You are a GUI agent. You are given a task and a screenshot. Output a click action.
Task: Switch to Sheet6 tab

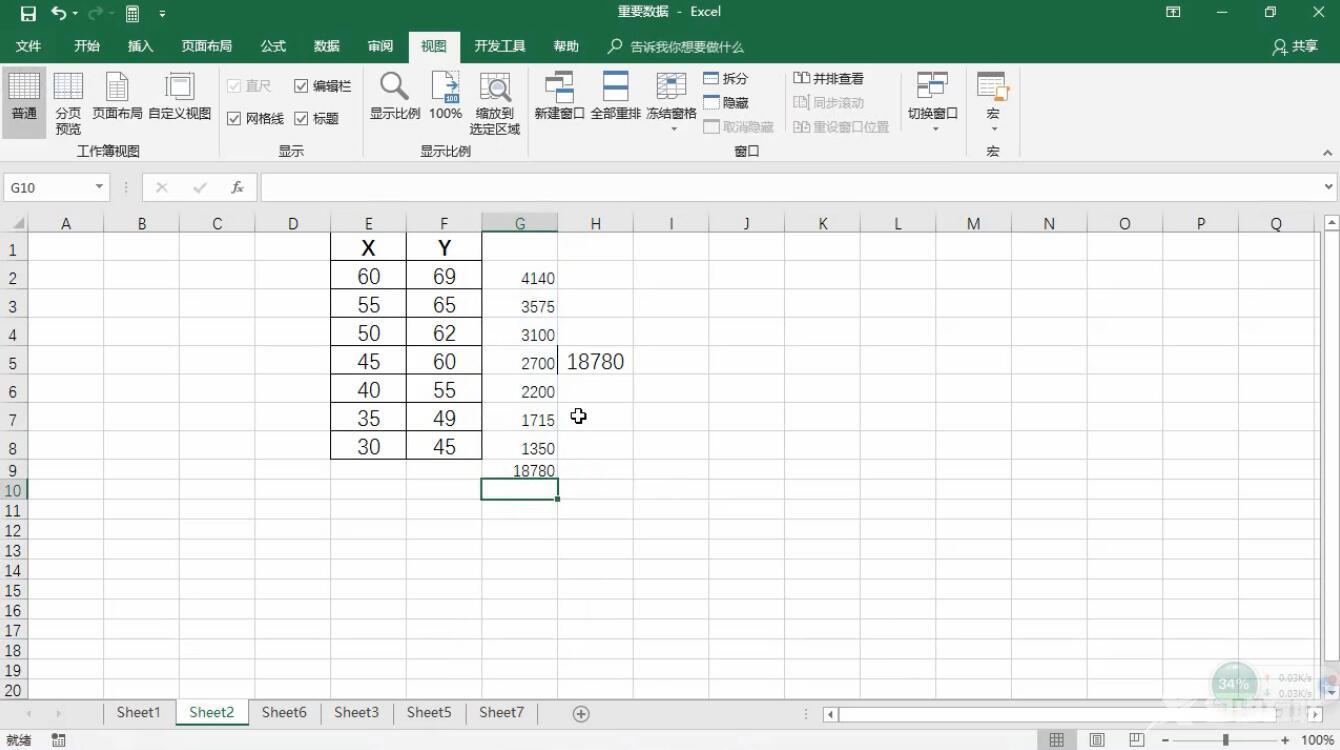click(x=284, y=712)
